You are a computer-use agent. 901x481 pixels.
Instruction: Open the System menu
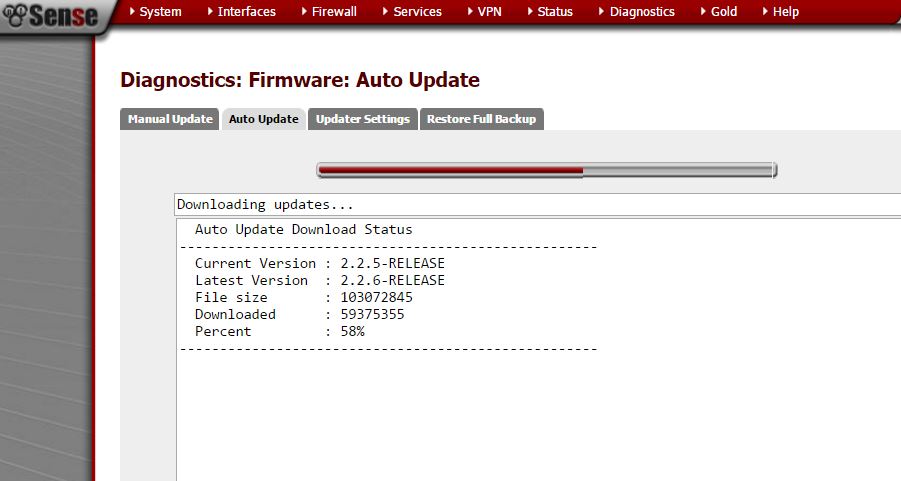pos(155,11)
